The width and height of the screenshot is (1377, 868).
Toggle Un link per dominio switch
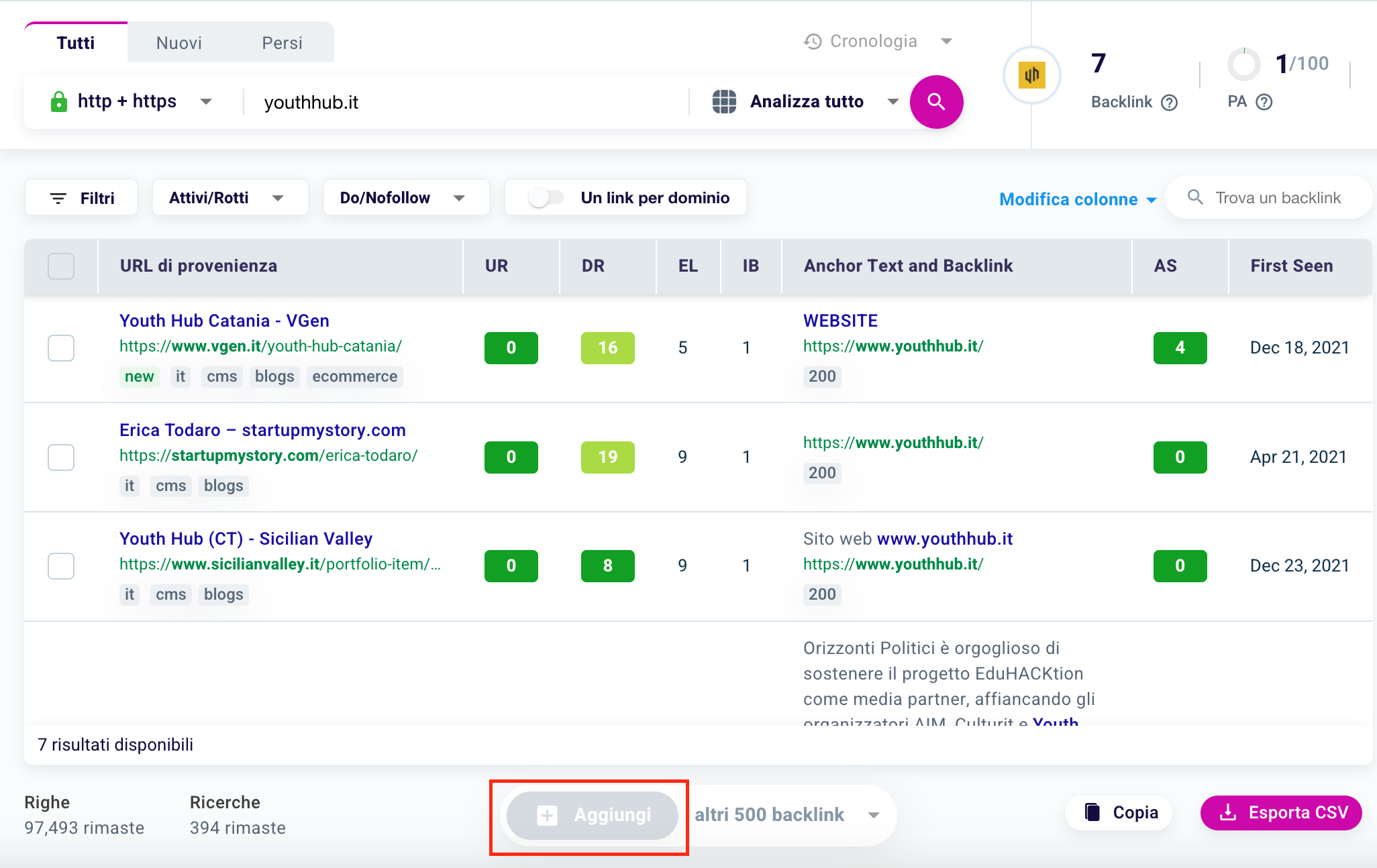pyautogui.click(x=546, y=198)
